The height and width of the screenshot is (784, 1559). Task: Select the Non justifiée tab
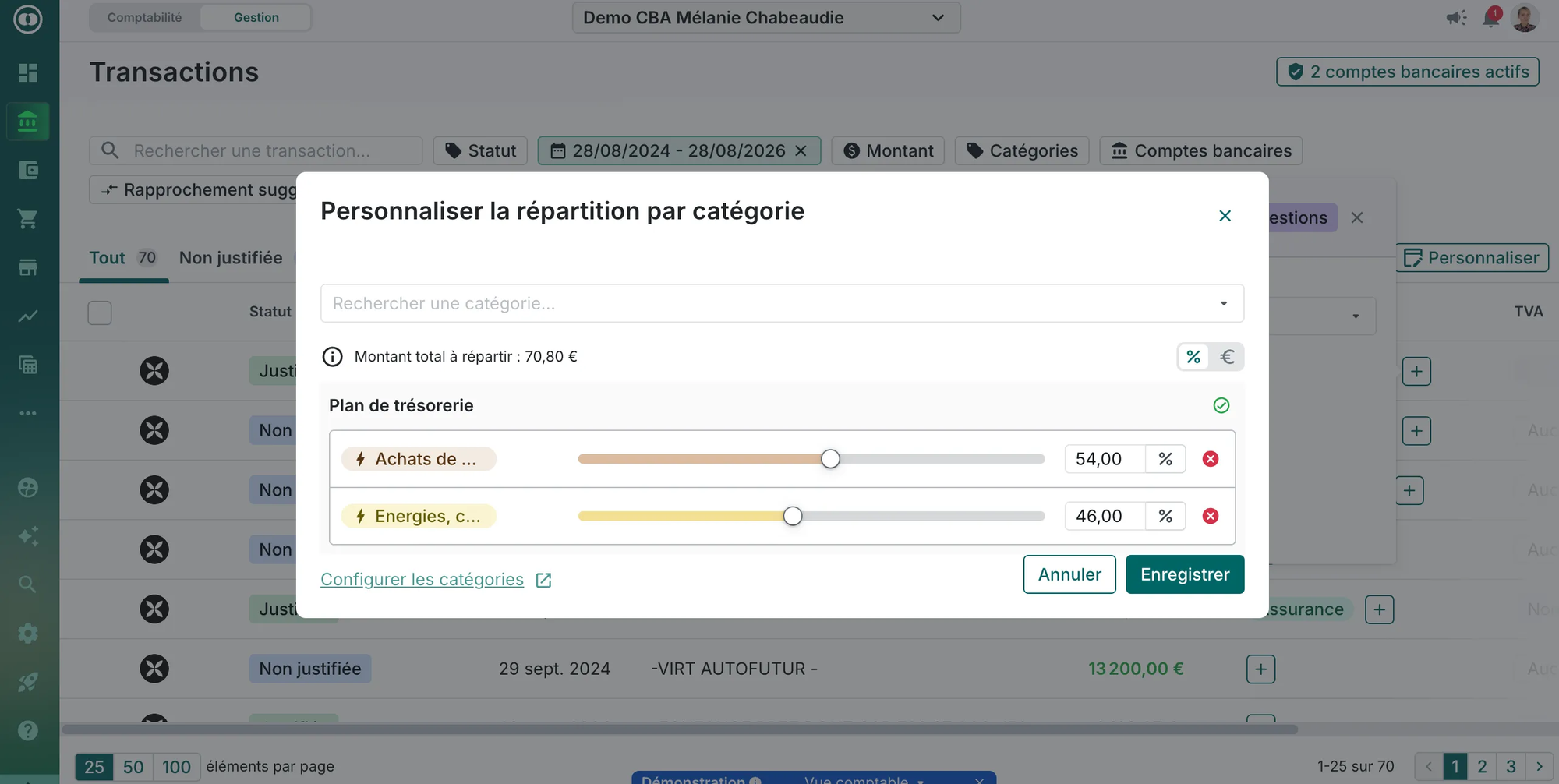tap(231, 258)
